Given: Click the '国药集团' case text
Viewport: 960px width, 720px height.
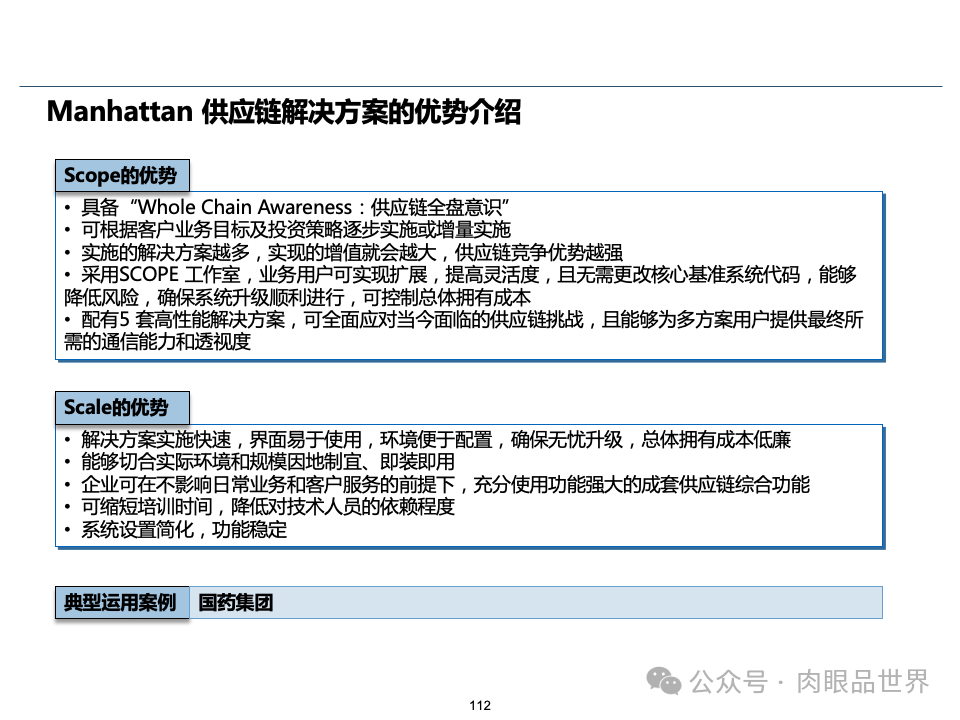Looking at the screenshot, I should click(236, 602).
